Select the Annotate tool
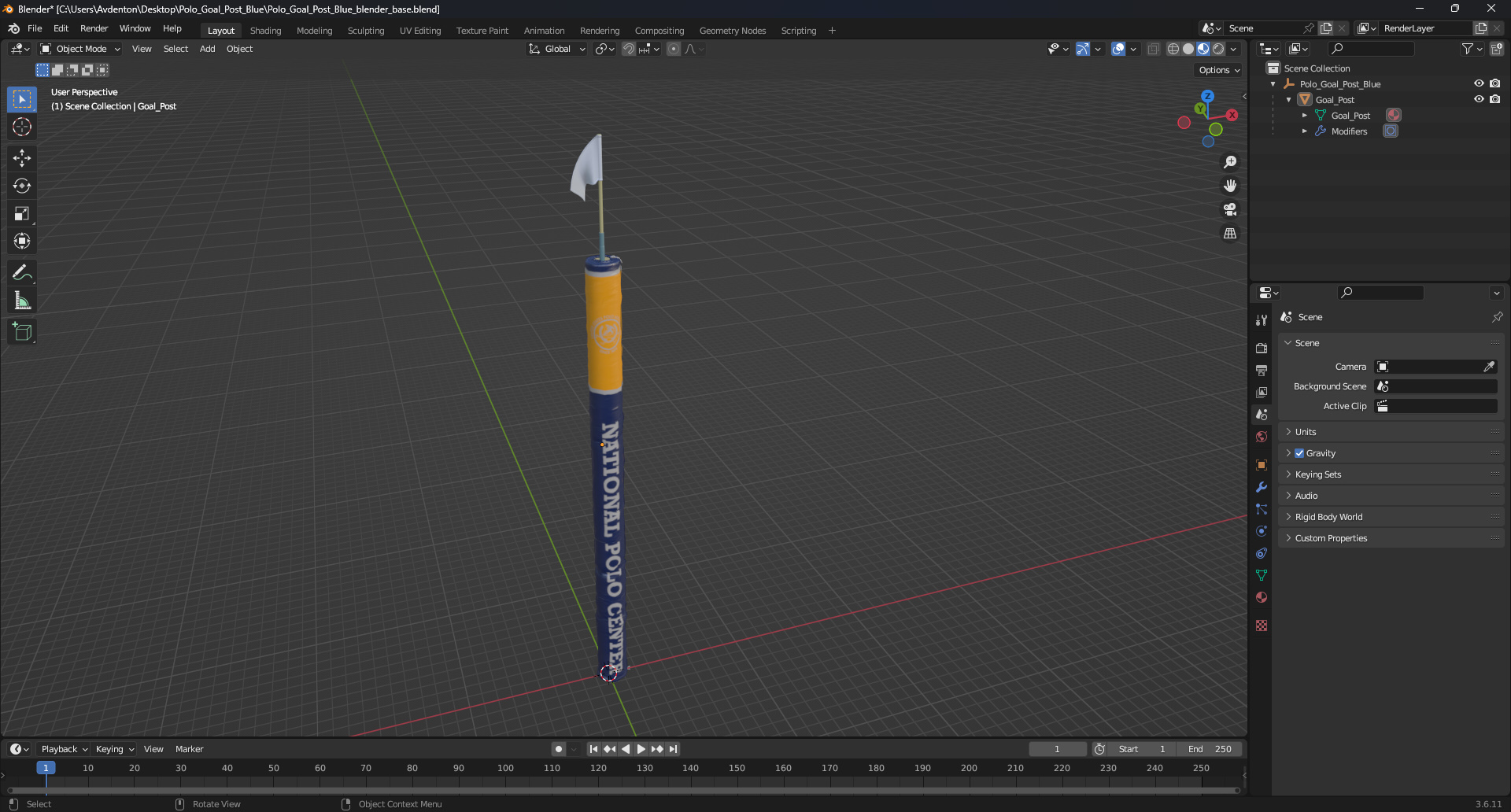This screenshot has width=1511, height=812. click(x=22, y=273)
